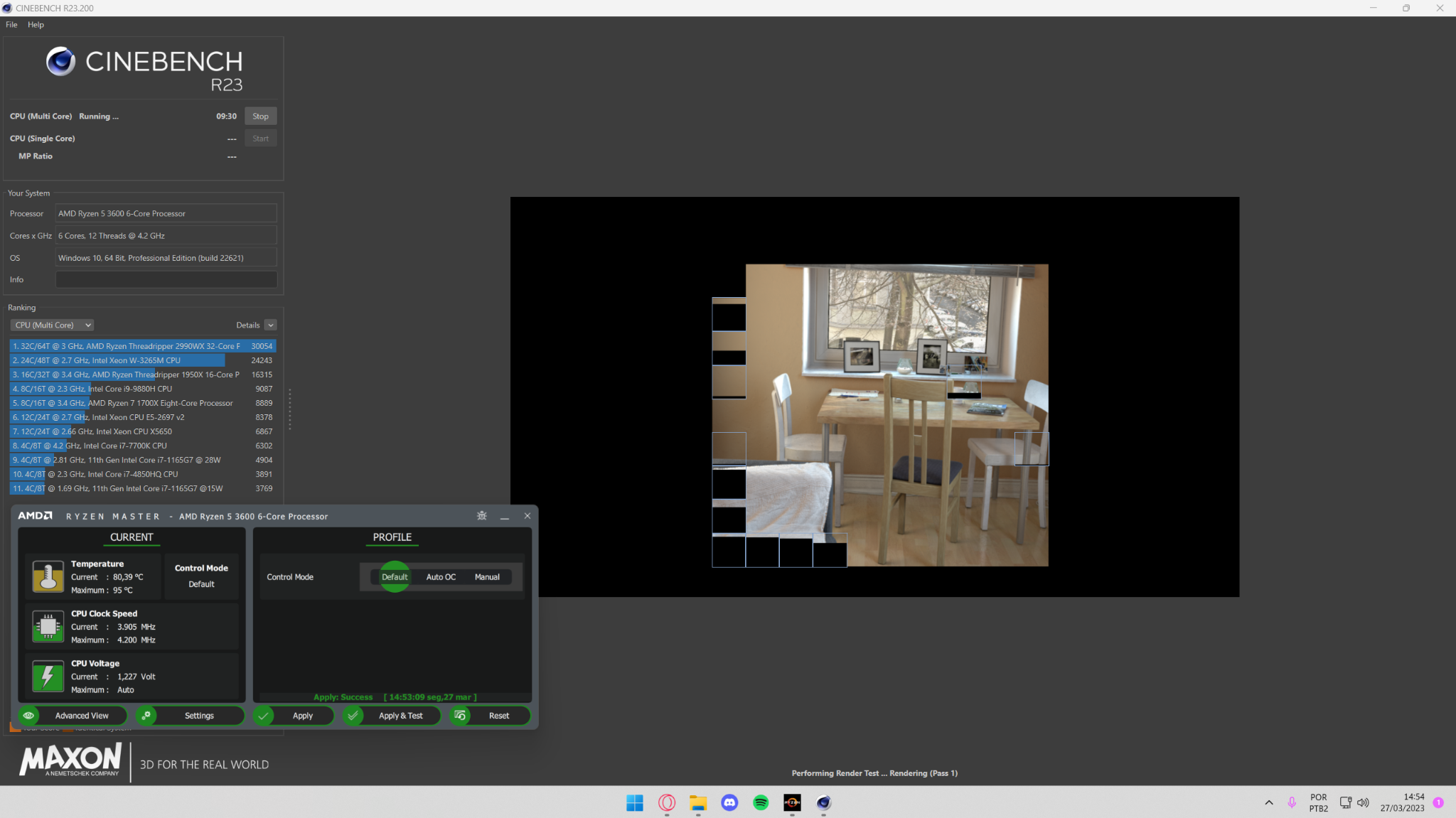Select the i7-1165G7 @ 28W ranking row
Viewport: 1456px width, 818px height.
[x=143, y=460]
